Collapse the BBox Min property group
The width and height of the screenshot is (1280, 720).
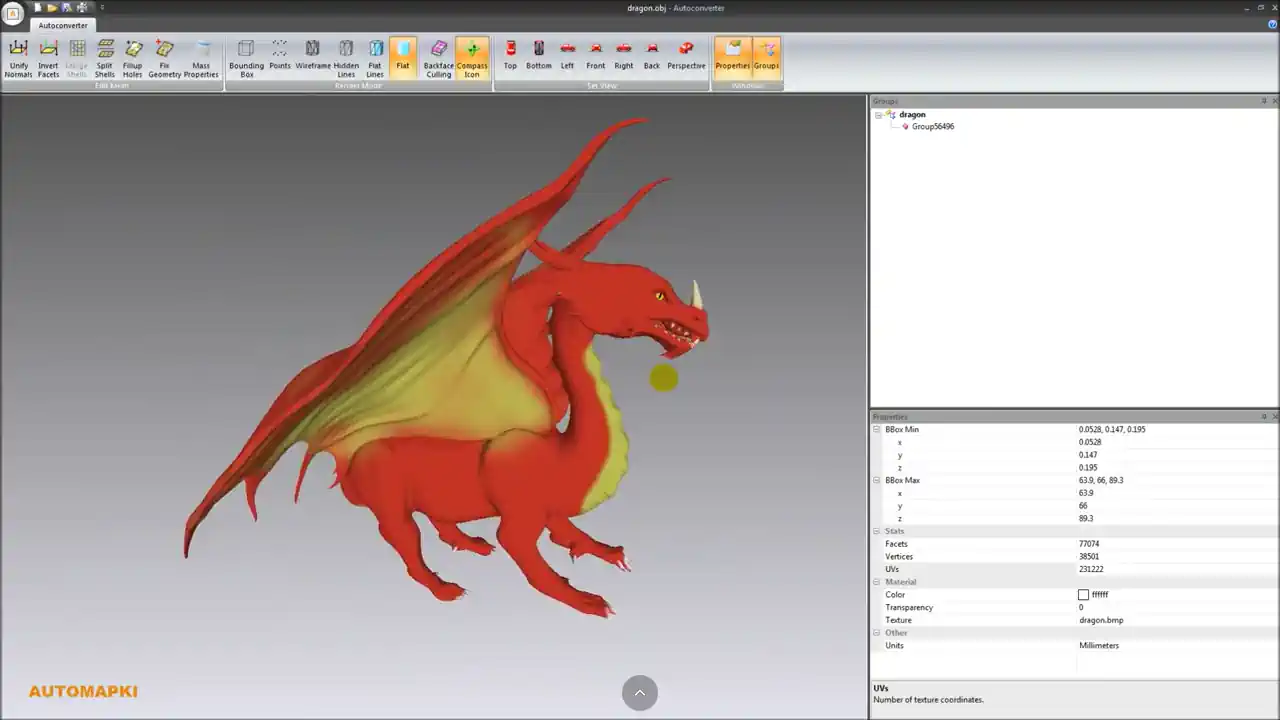(877, 430)
